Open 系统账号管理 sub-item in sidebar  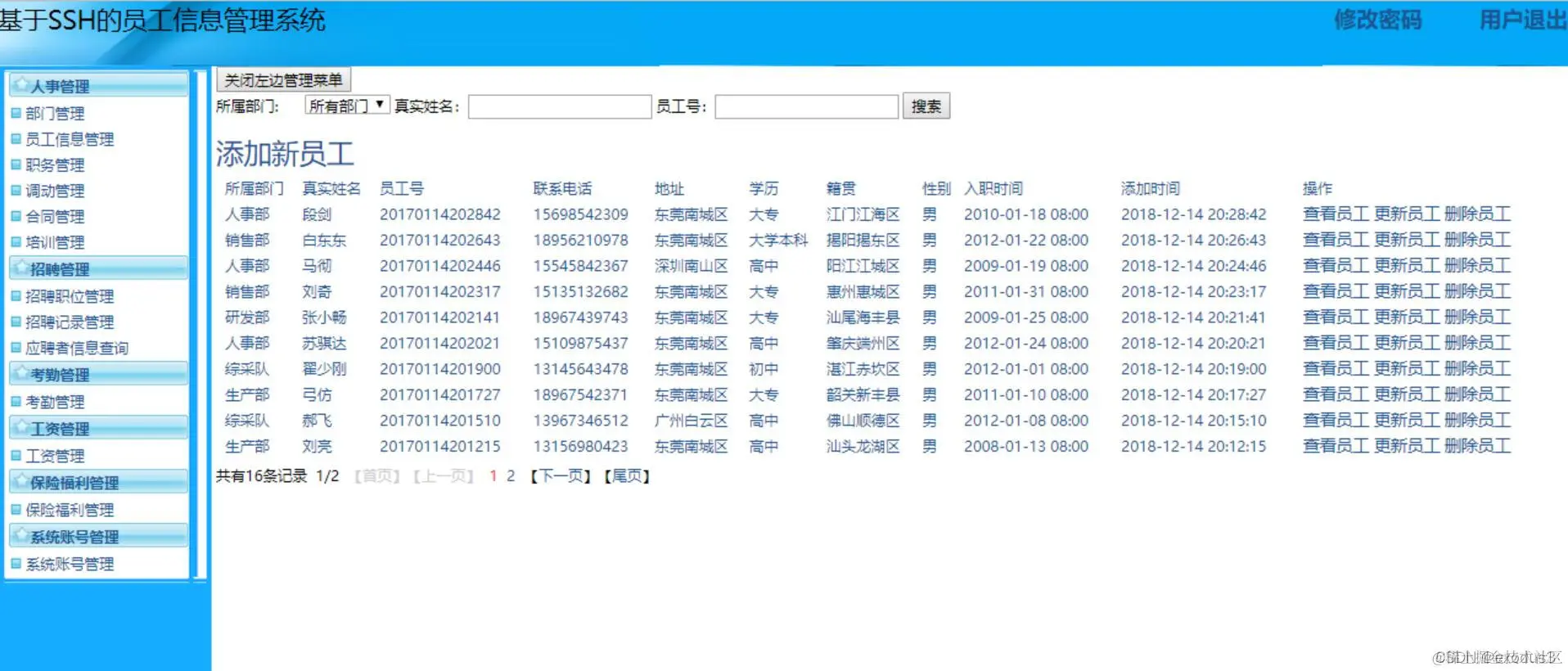pos(70,564)
